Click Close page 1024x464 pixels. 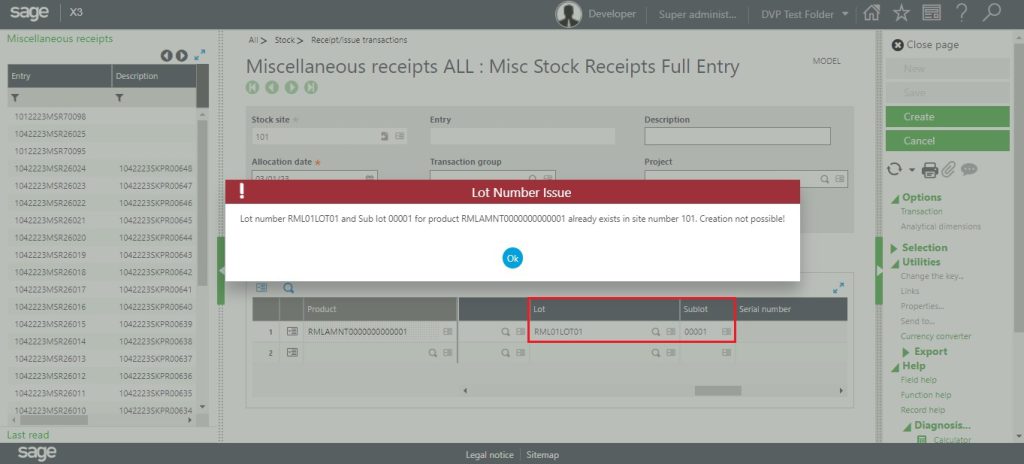pyautogui.click(x=925, y=44)
